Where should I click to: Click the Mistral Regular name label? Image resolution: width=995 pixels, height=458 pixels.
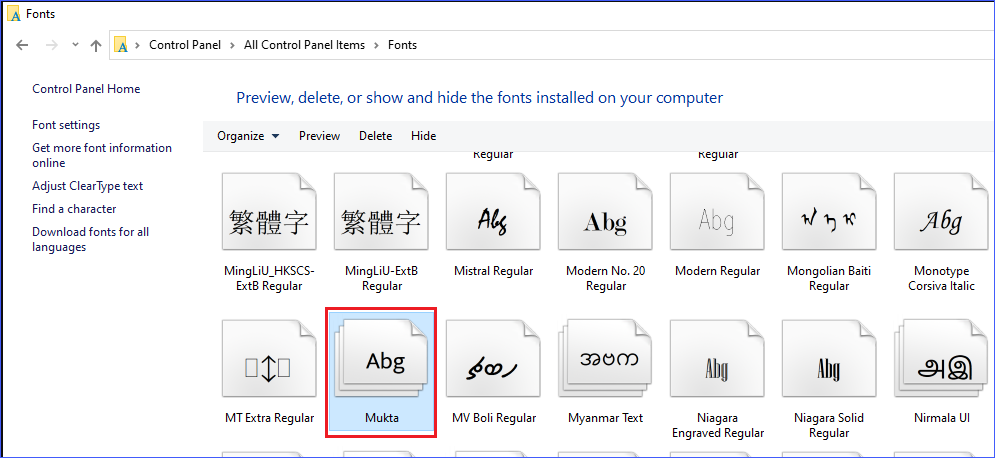[x=493, y=271]
